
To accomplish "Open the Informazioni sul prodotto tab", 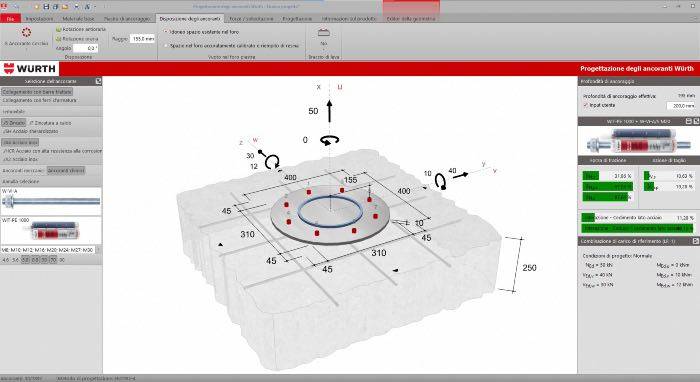I will point(349,19).
